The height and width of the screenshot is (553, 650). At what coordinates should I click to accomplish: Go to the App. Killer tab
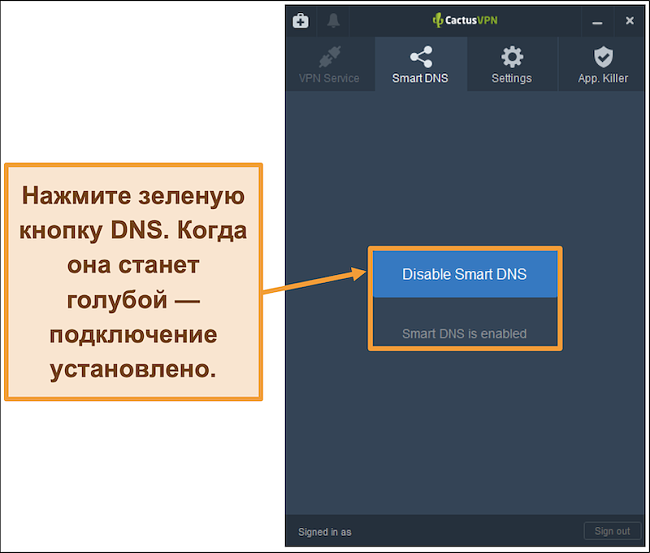[603, 64]
